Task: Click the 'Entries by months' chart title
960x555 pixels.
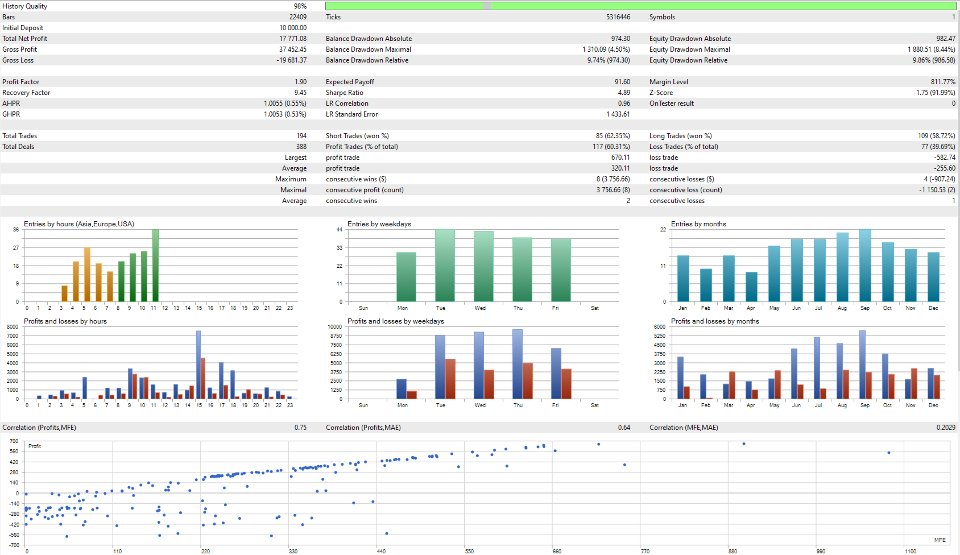Action: [x=699, y=224]
